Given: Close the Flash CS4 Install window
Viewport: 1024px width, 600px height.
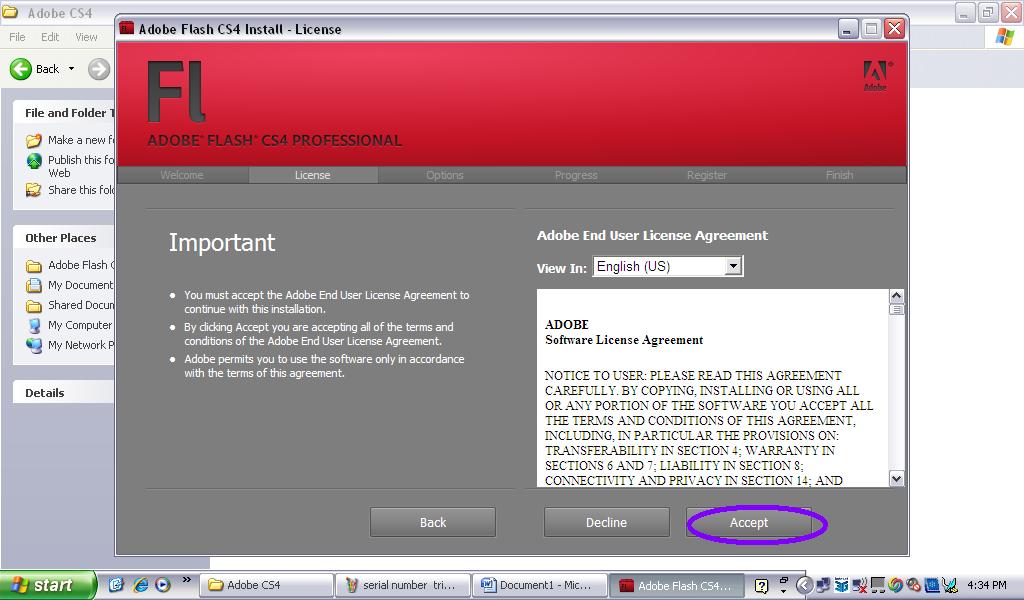Looking at the screenshot, I should (895, 29).
